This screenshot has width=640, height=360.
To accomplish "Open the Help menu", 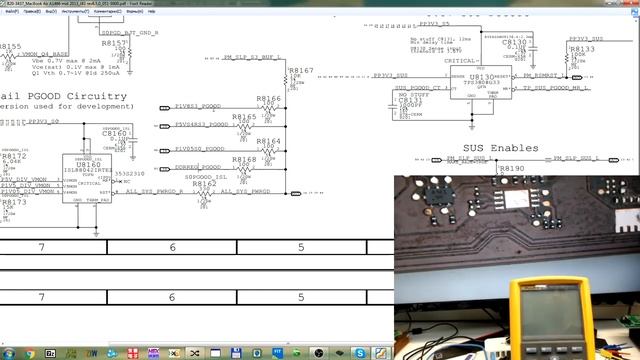I will point(151,11).
